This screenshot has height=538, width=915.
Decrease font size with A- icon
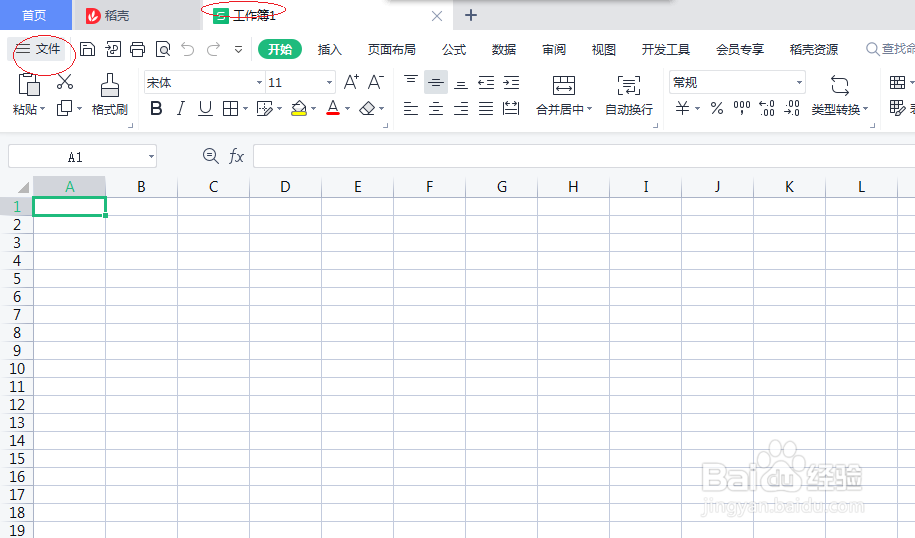376,82
